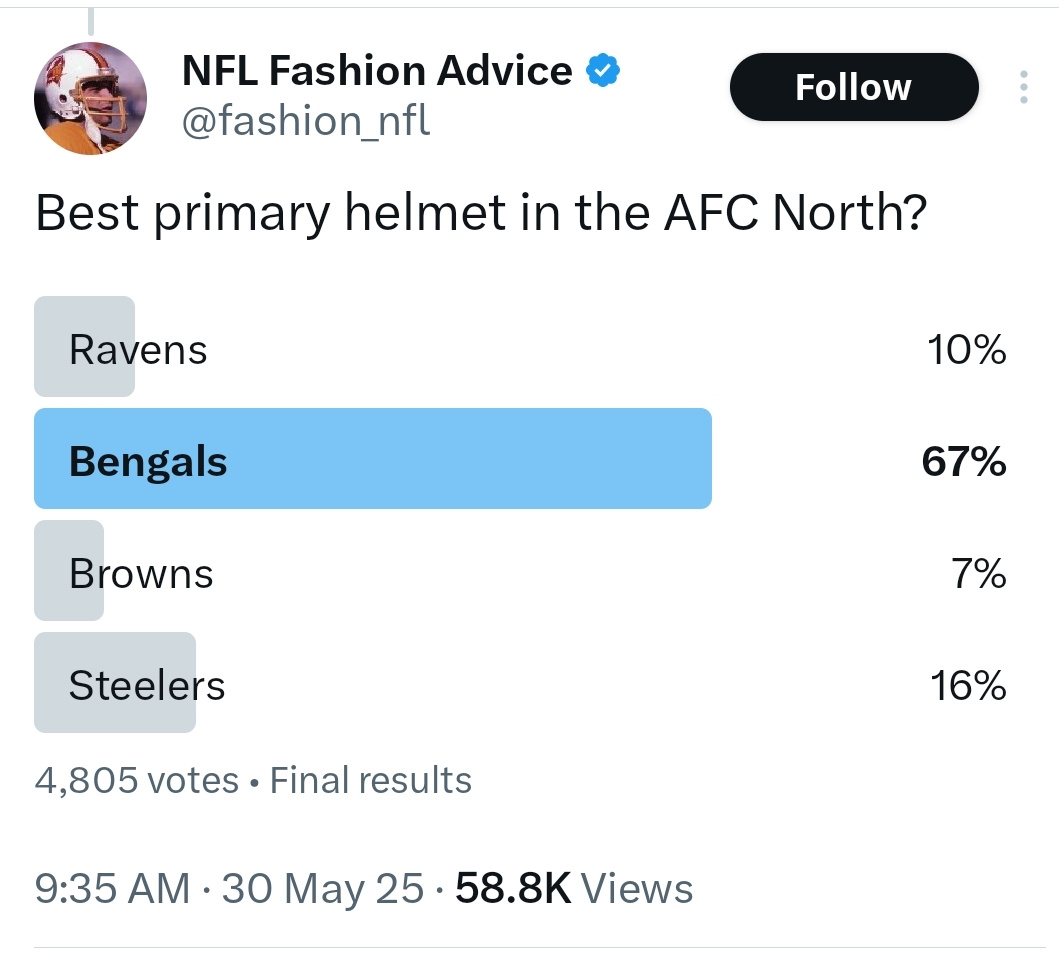The height and width of the screenshot is (956, 1059).
Task: Click the @fashion_nfl handle
Action: click(306, 121)
